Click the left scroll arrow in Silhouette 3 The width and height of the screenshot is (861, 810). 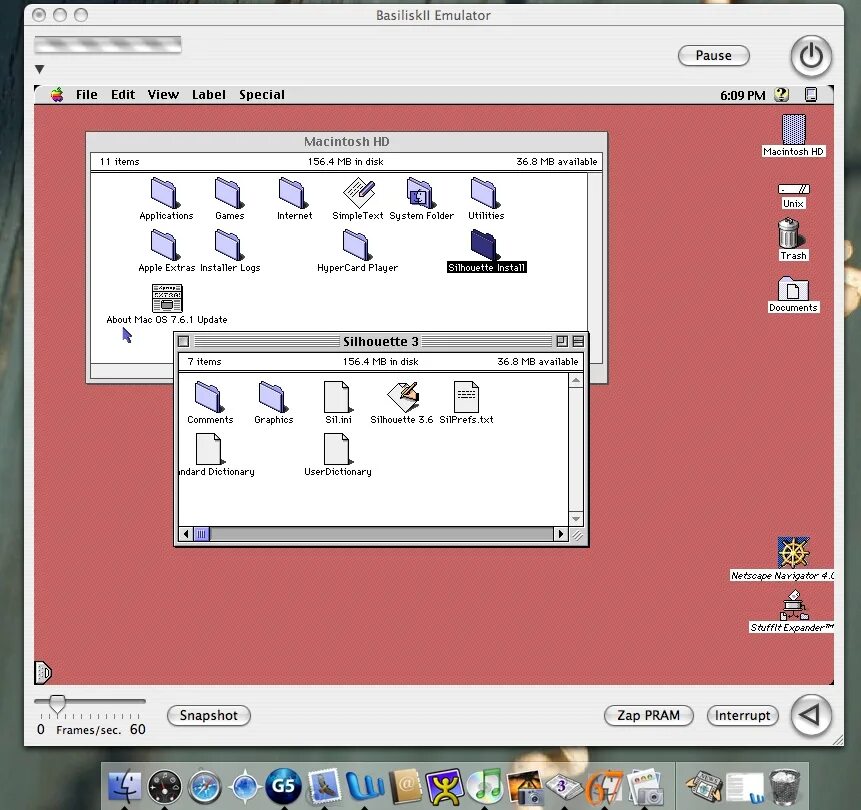click(186, 534)
